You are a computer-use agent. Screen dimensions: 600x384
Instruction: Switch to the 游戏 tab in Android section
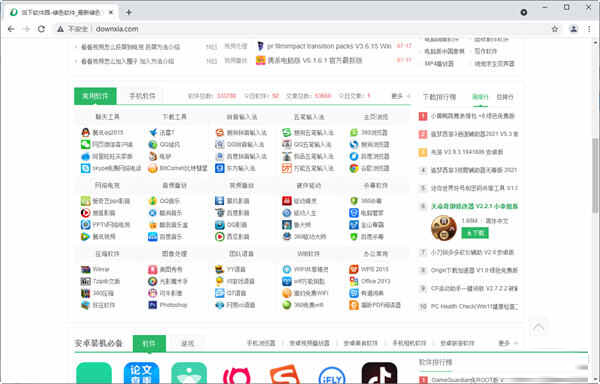(188, 343)
